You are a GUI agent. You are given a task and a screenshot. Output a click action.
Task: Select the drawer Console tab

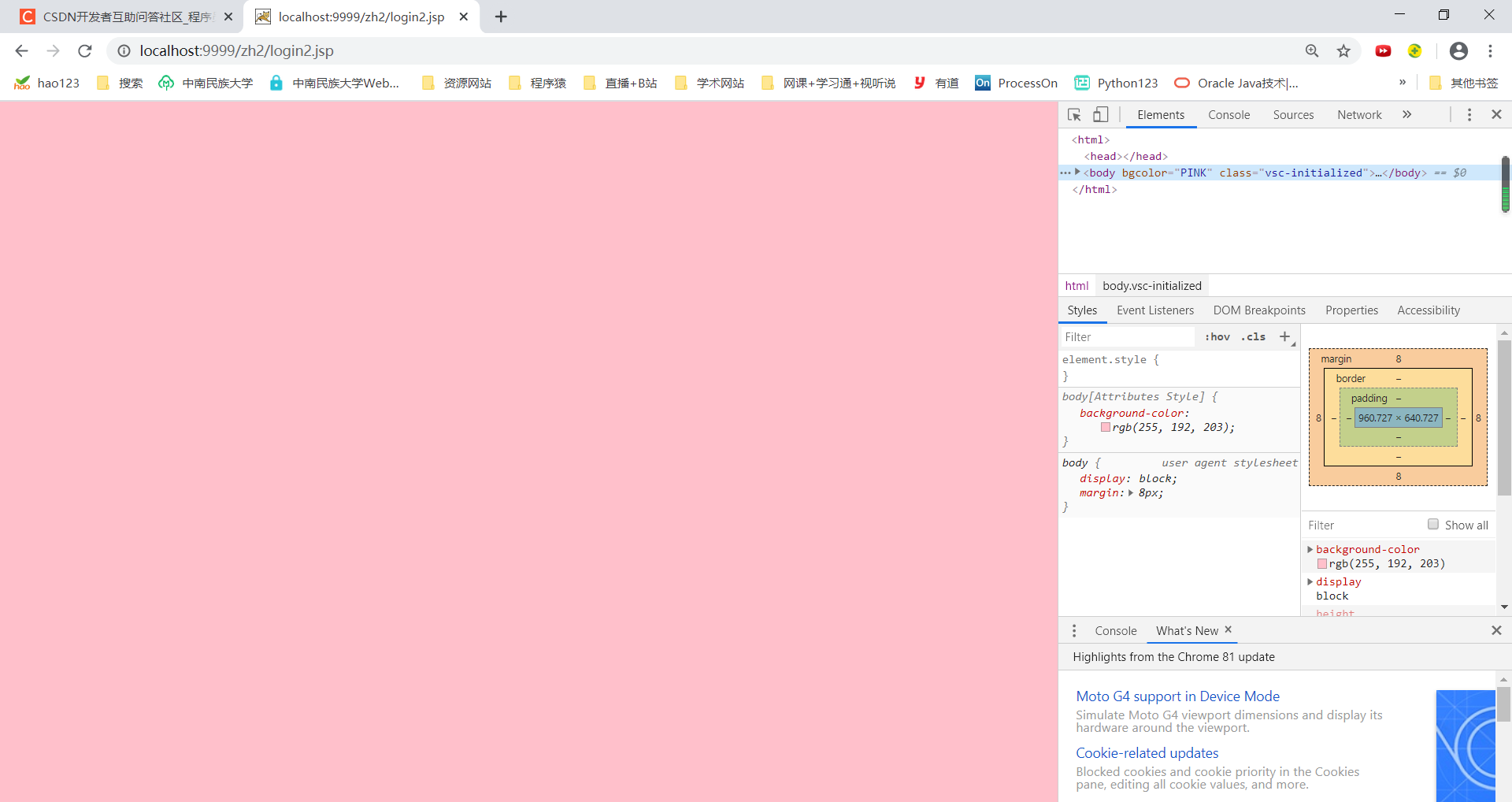[1116, 630]
